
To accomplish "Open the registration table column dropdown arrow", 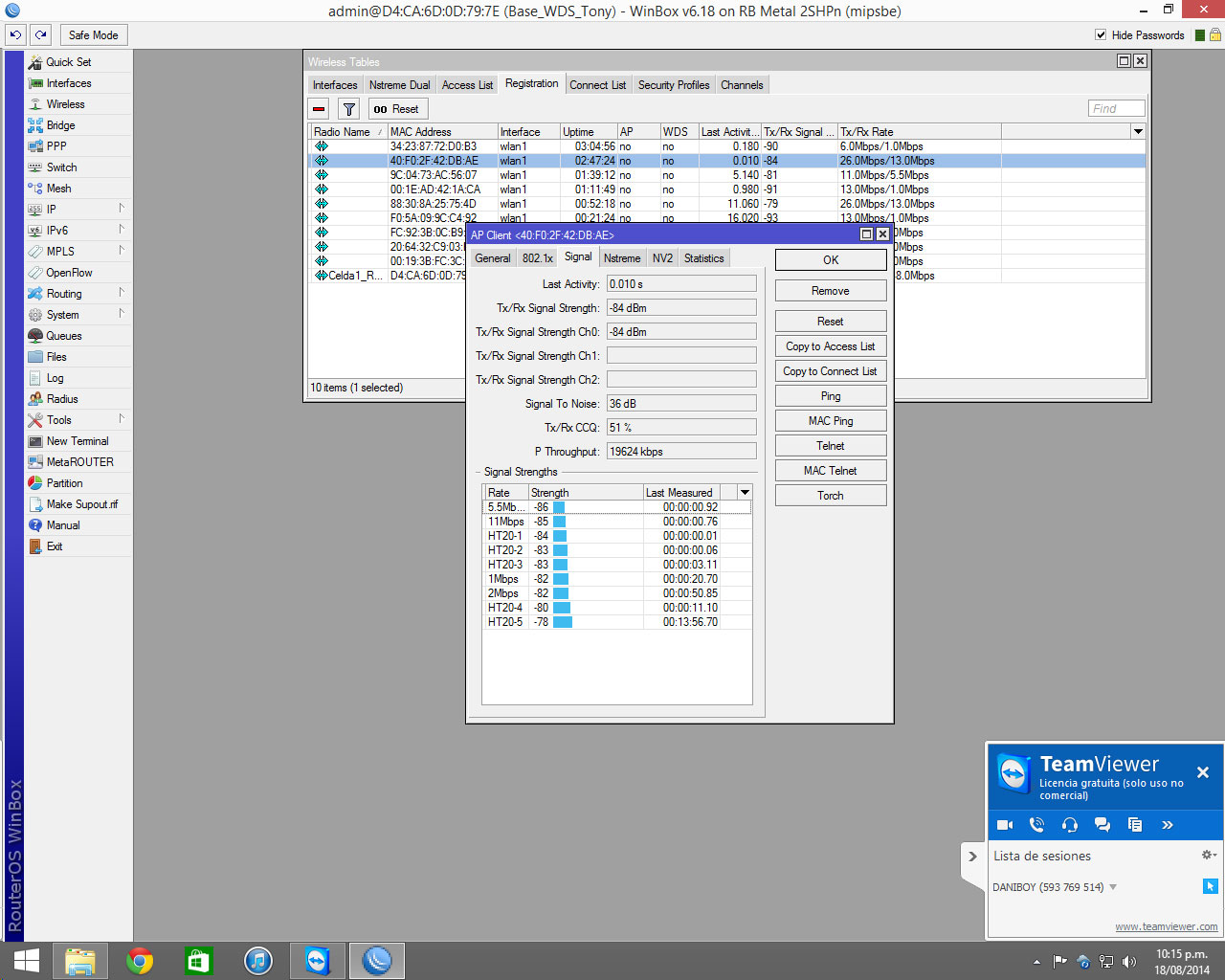I will [1138, 132].
